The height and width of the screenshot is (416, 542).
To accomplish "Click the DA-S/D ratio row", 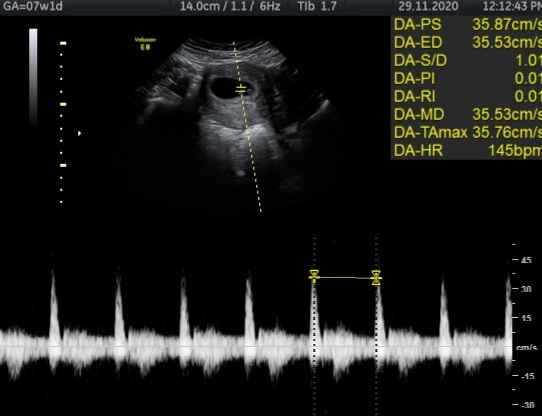I will 468,61.
